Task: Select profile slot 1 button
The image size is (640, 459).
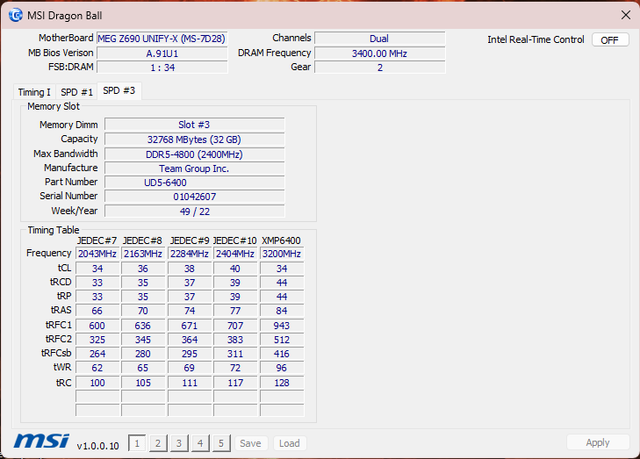Action: click(x=137, y=443)
